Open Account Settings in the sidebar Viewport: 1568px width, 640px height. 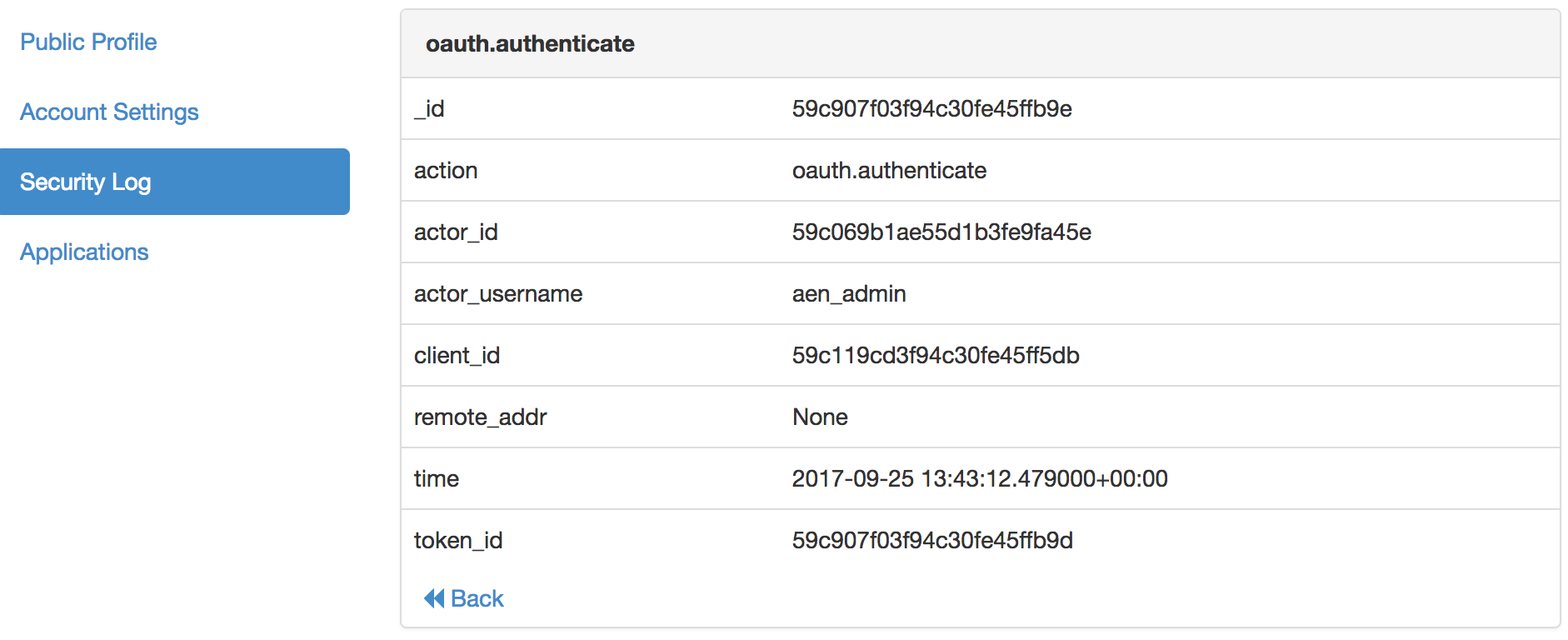click(x=109, y=112)
